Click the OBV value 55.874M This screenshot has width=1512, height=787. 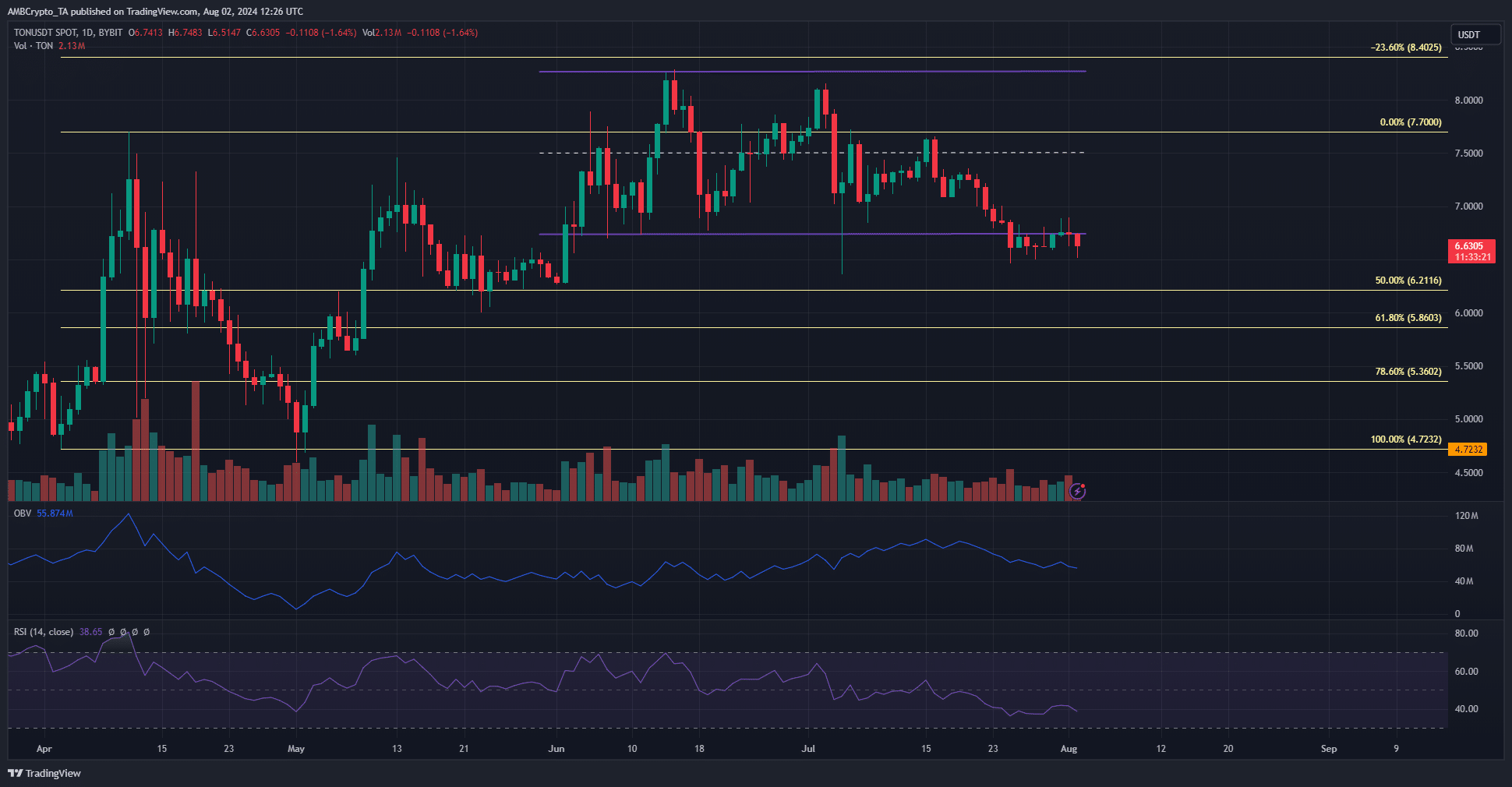tap(55, 513)
